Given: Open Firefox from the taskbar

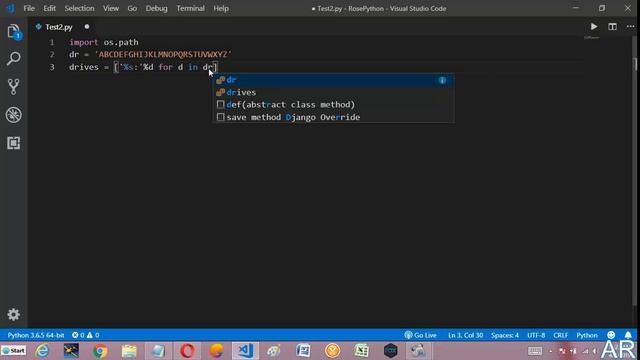Looking at the screenshot, I should pos(216,351).
